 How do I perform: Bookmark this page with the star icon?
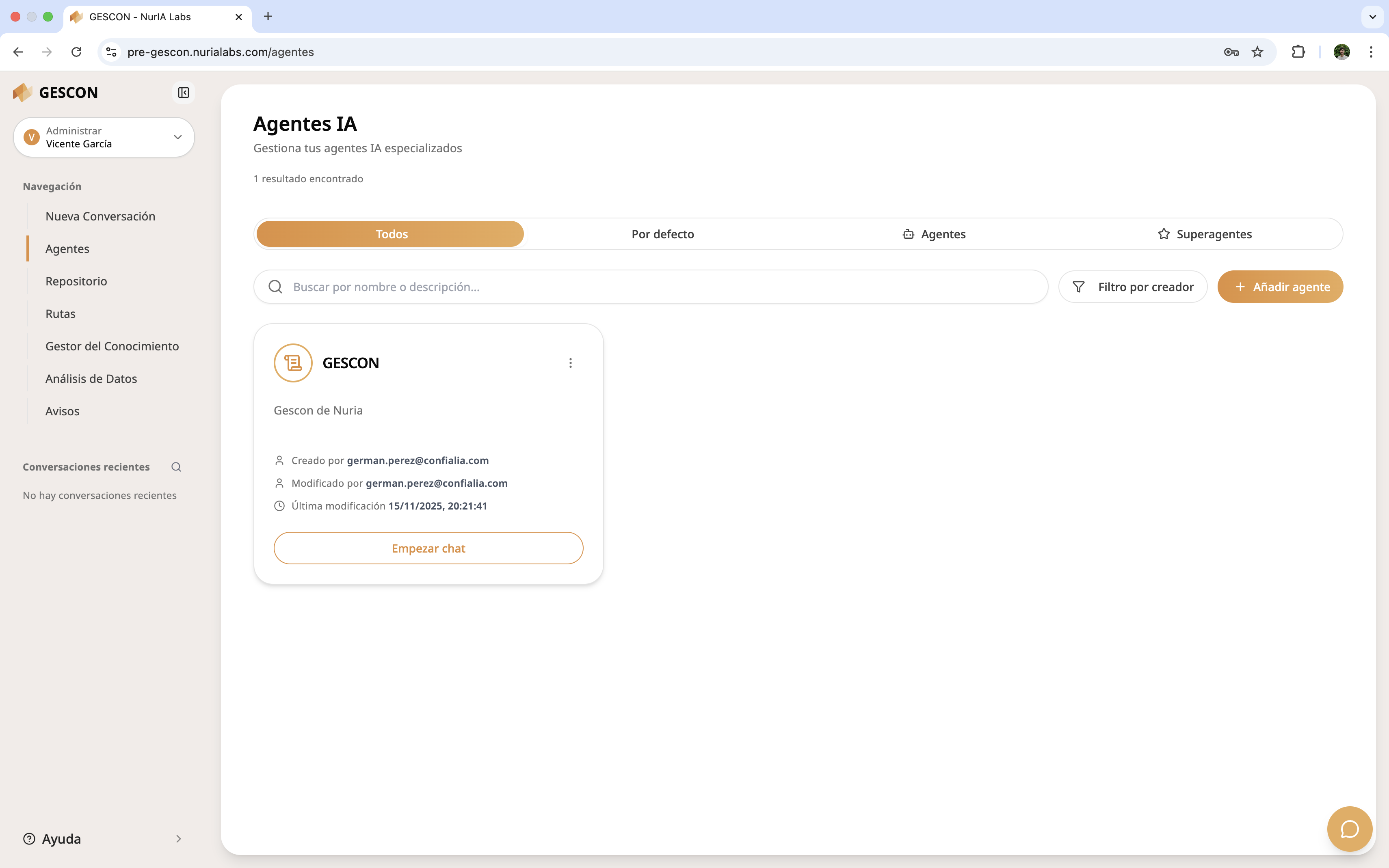click(1257, 52)
